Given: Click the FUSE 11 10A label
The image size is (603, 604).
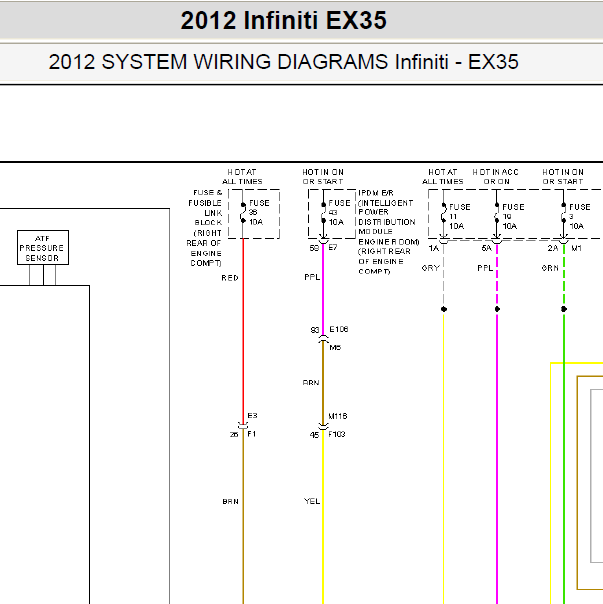Looking at the screenshot, I should coord(460,216).
